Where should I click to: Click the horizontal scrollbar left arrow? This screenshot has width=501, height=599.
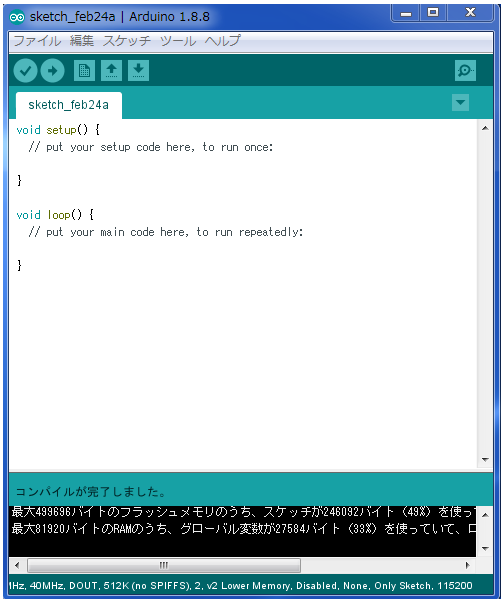[x=17, y=565]
